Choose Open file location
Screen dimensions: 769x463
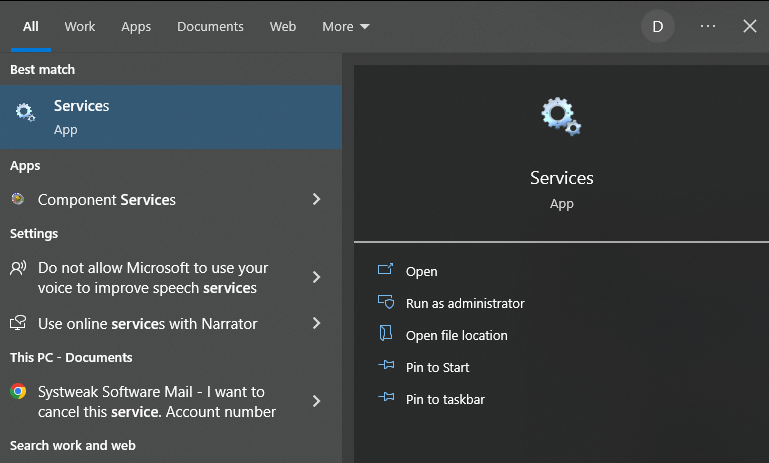point(457,335)
